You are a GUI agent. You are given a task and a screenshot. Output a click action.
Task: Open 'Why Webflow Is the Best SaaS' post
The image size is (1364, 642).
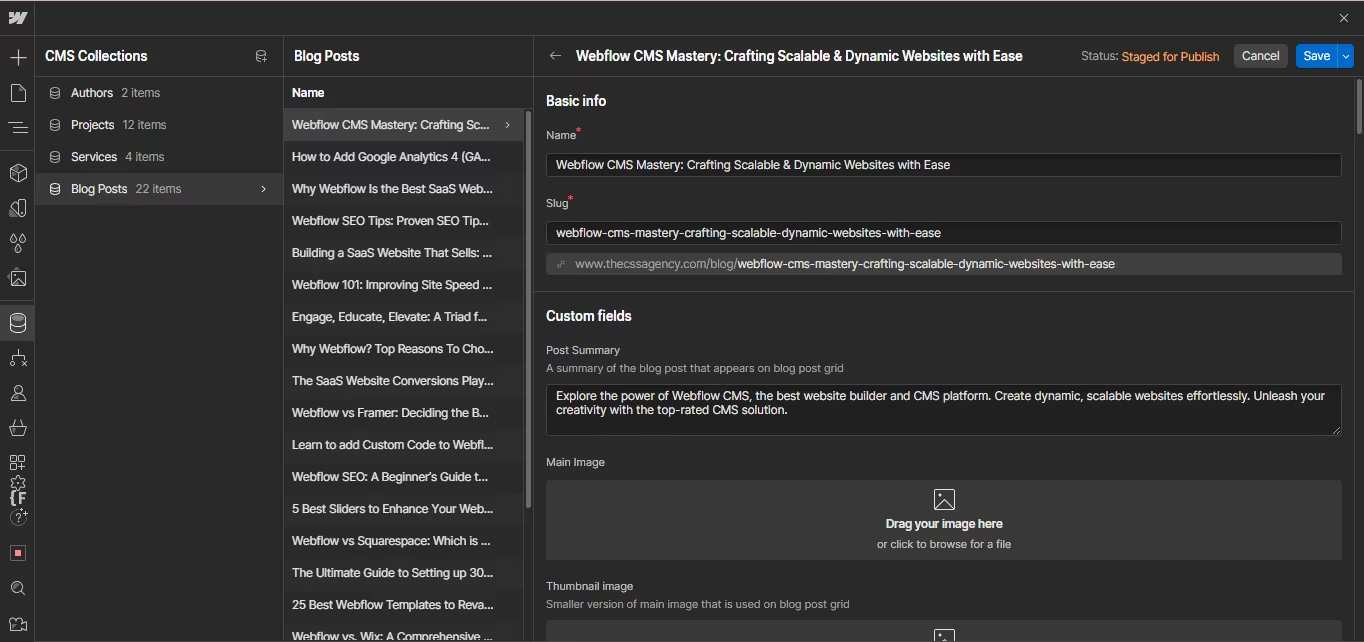tap(403, 189)
